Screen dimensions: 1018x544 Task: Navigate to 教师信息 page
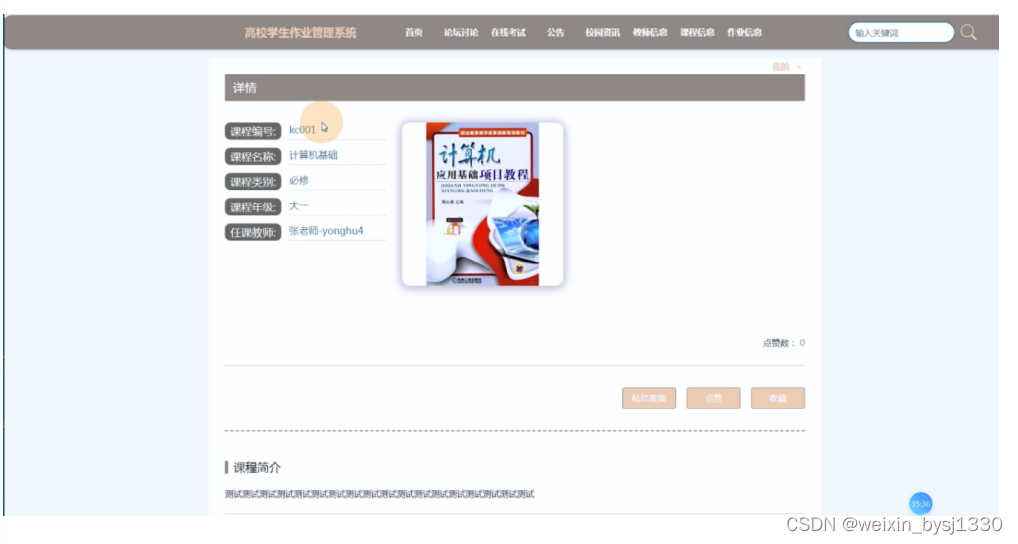(650, 32)
